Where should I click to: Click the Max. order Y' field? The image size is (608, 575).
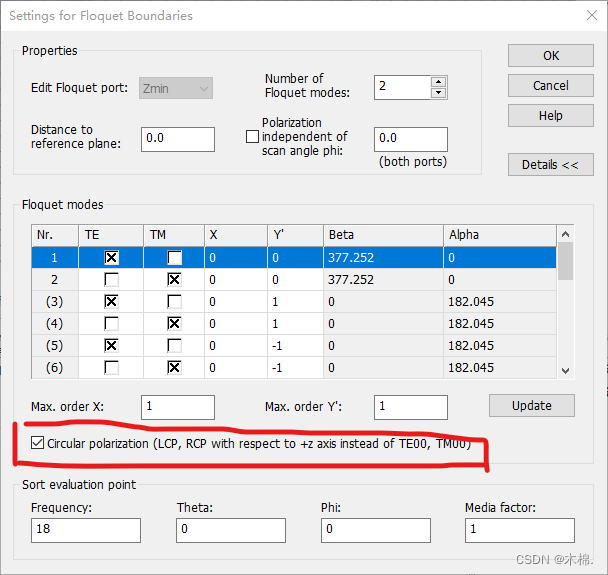click(x=411, y=407)
